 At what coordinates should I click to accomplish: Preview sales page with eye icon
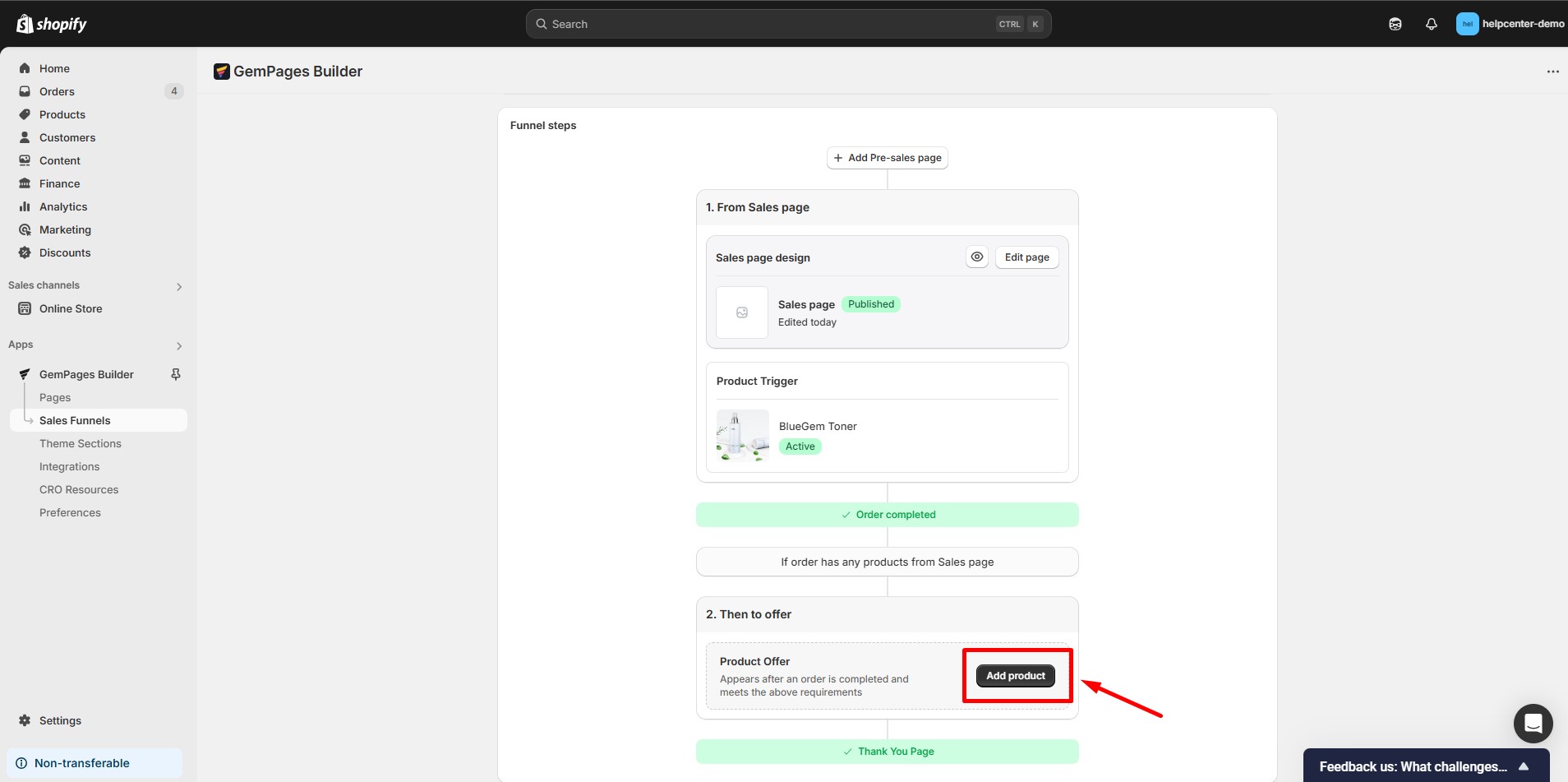[976, 257]
